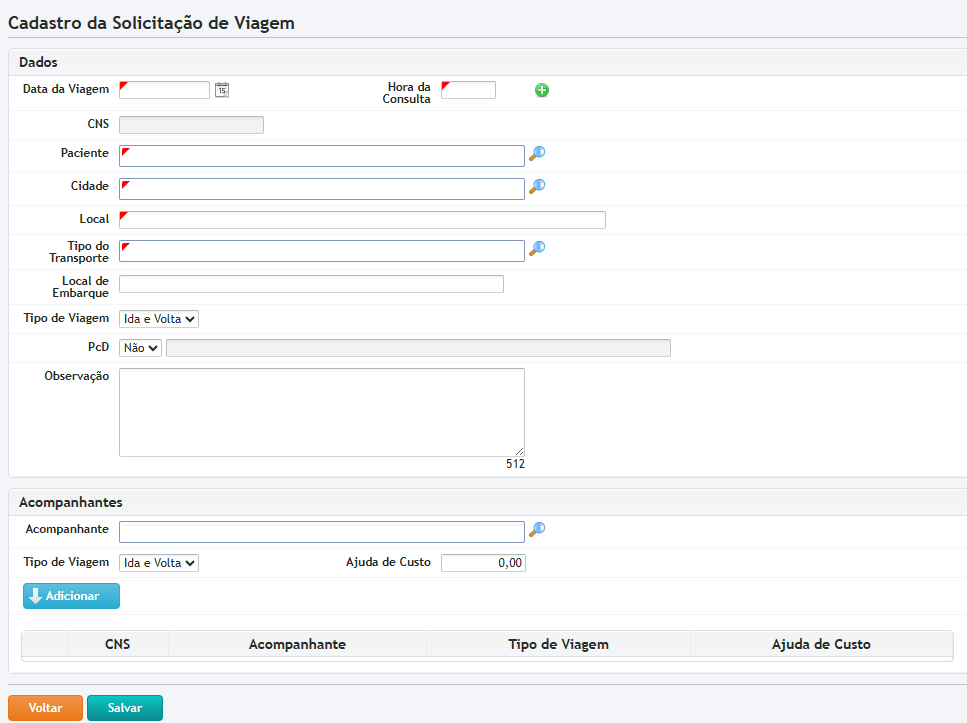Open the Tipo do Transporte search icon

[x=537, y=248]
